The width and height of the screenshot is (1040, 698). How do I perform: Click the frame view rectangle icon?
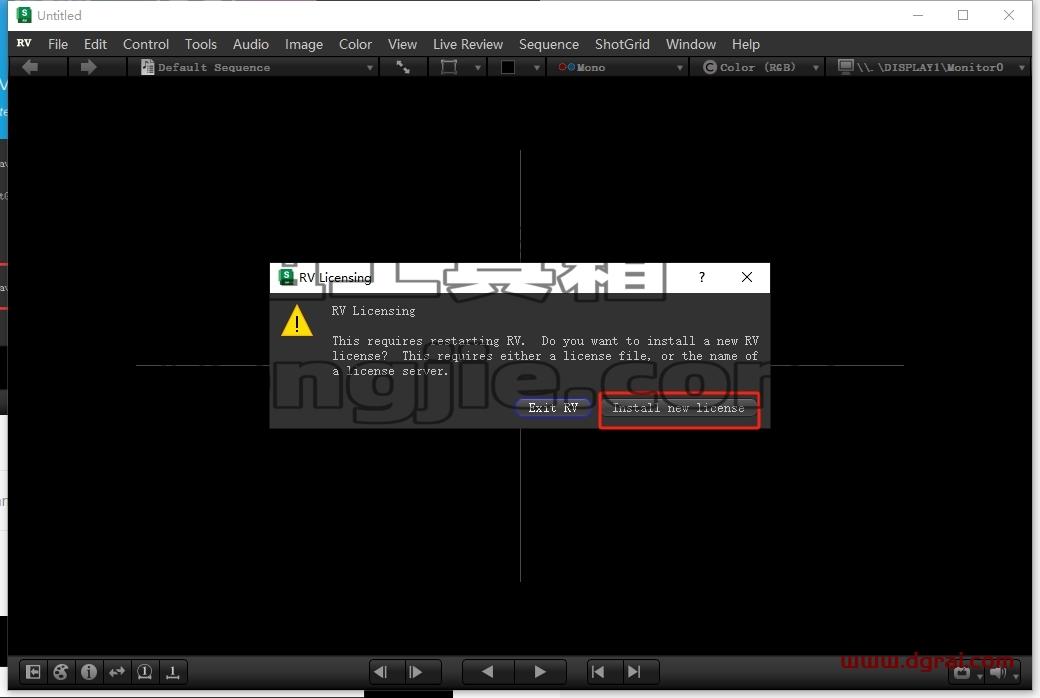pyautogui.click(x=449, y=67)
